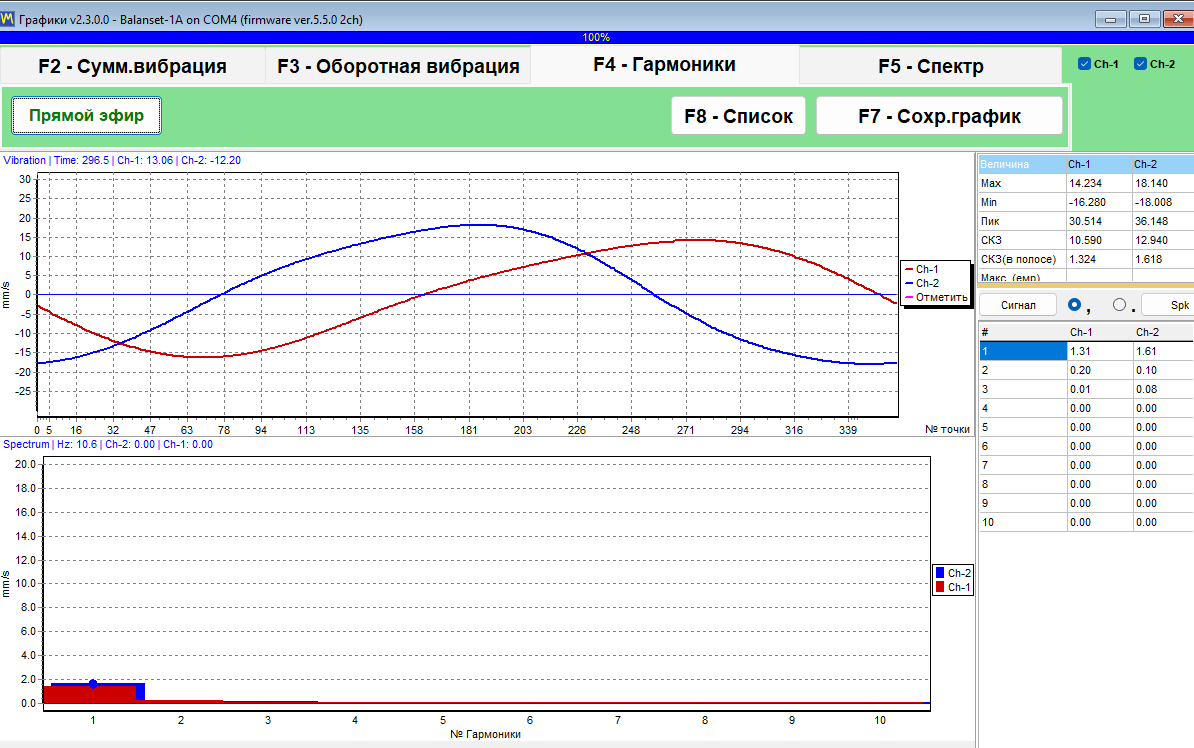1194x748 pixels.
Task: Select the comma decimal separator radio button
Action: click(1074, 305)
